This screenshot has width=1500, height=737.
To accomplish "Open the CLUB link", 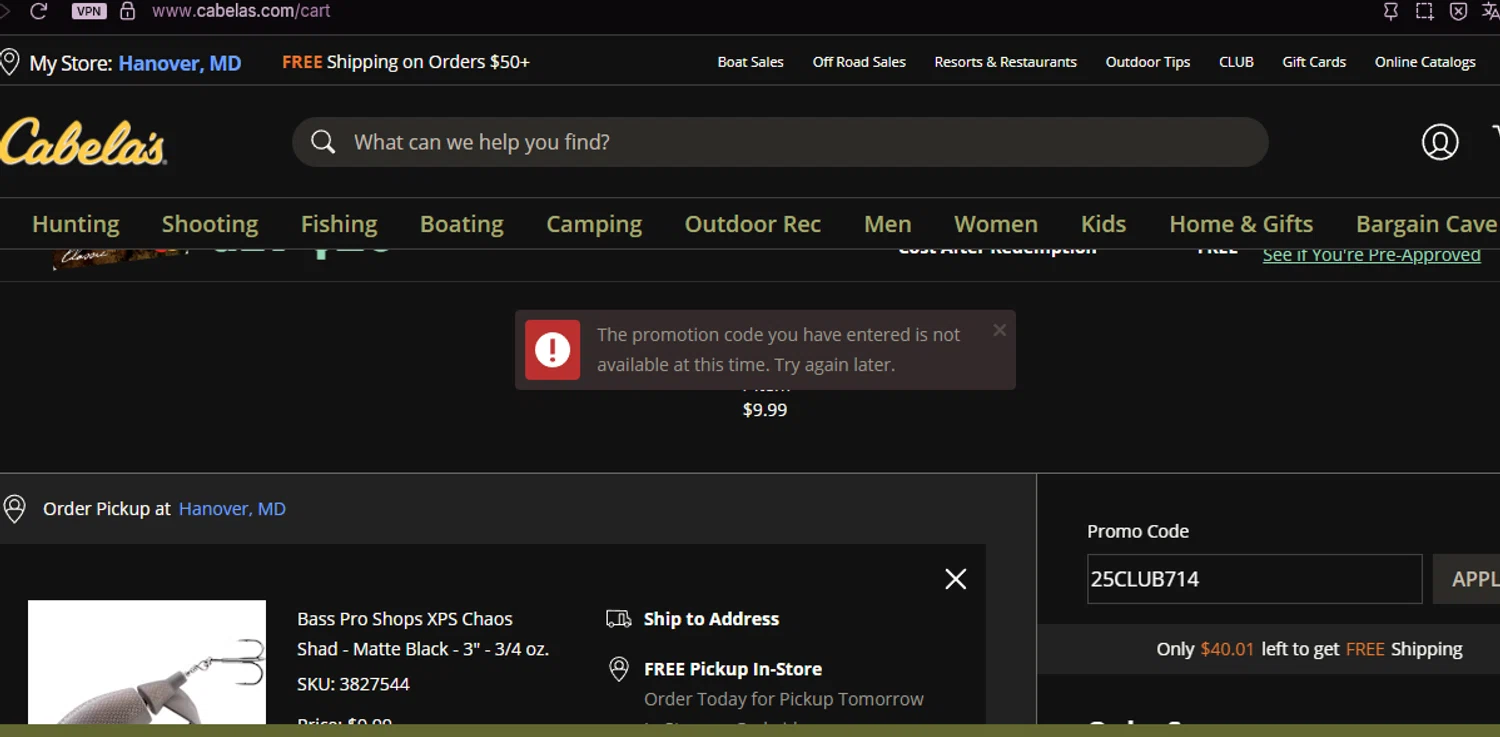I will [1236, 62].
